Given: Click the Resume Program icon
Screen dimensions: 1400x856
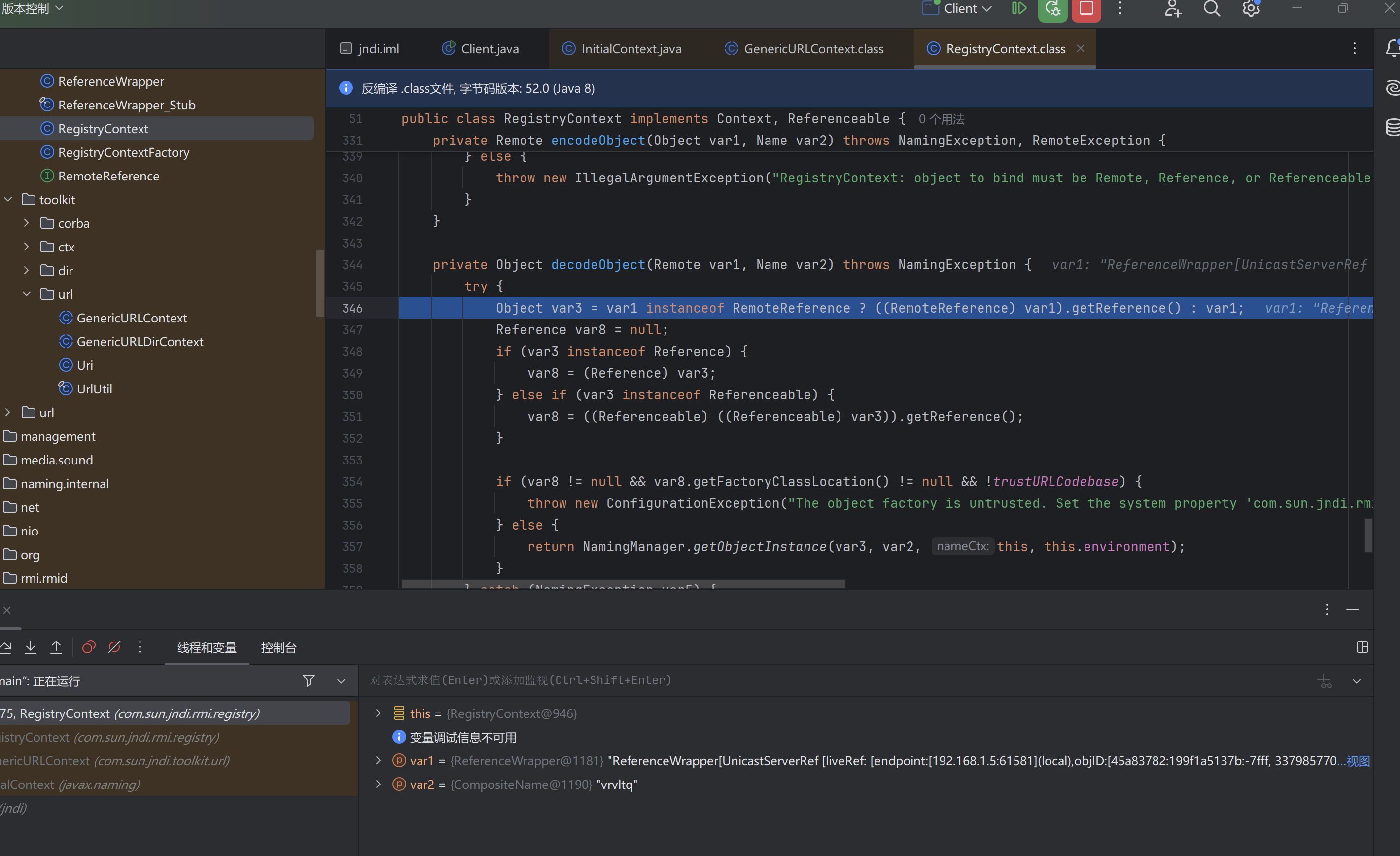Looking at the screenshot, I should tap(1019, 8).
